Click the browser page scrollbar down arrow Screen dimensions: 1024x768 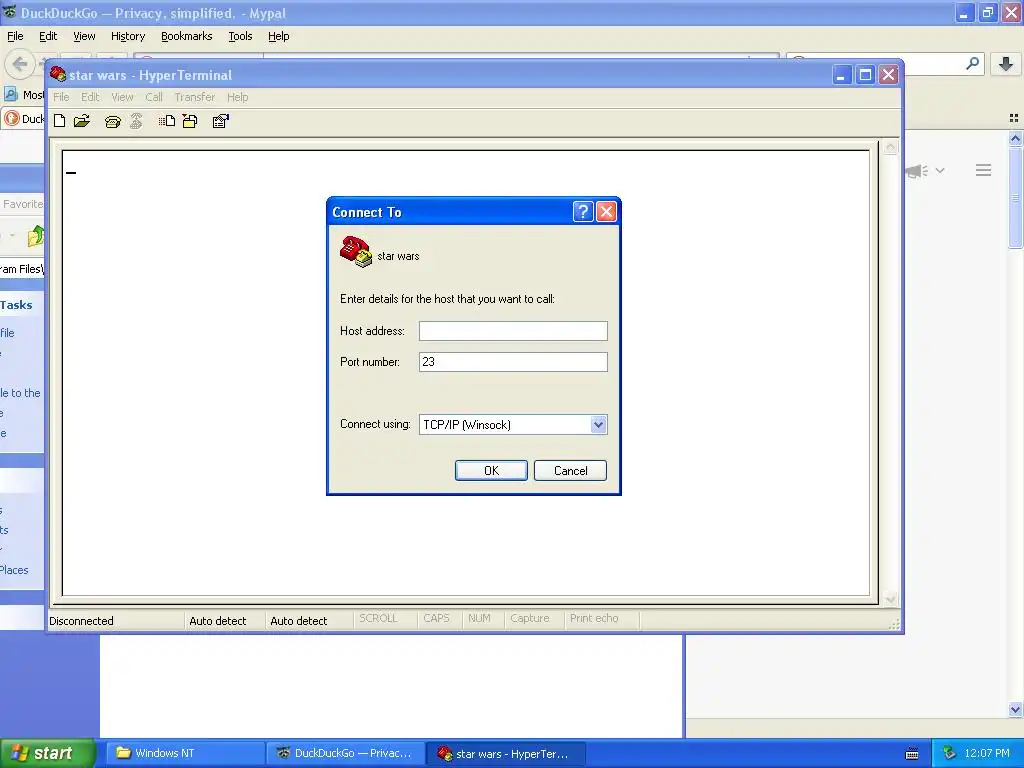(1015, 709)
